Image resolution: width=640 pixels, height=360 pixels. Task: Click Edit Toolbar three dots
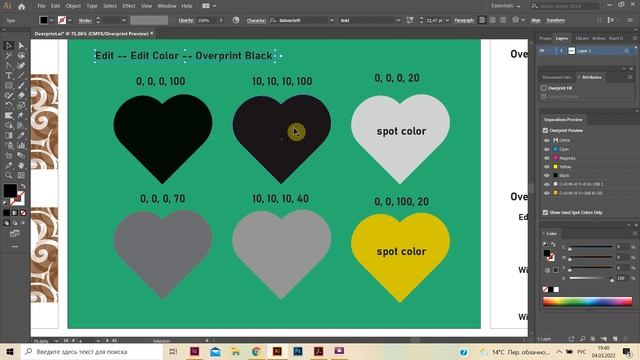tap(15, 247)
